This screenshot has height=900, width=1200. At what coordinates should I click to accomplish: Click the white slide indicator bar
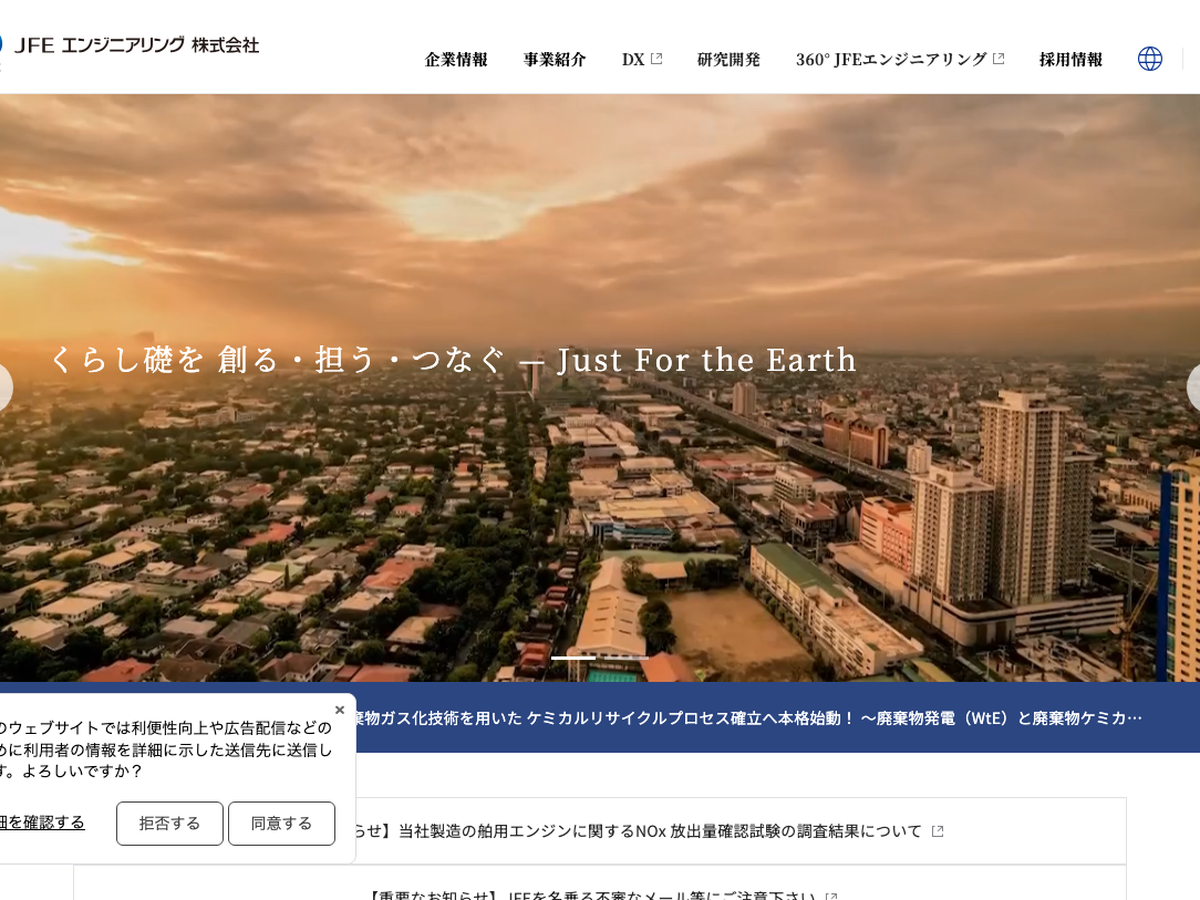(x=573, y=658)
